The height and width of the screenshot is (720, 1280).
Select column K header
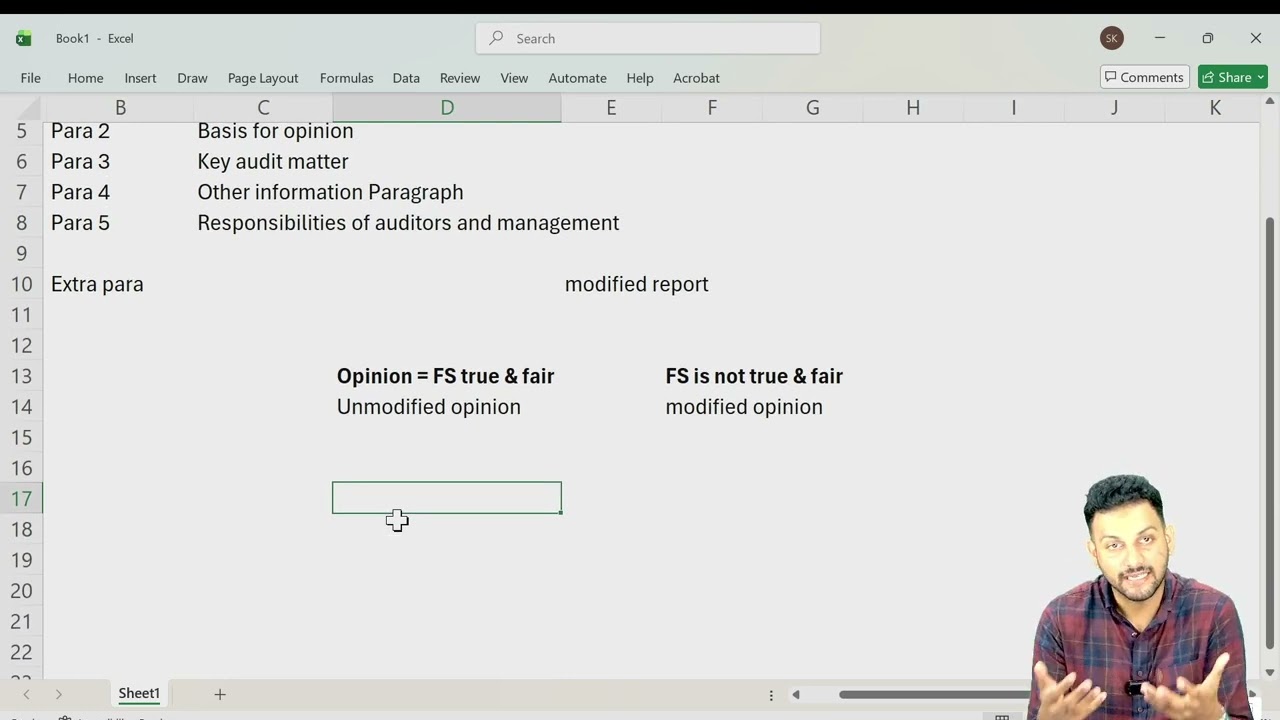1215,108
